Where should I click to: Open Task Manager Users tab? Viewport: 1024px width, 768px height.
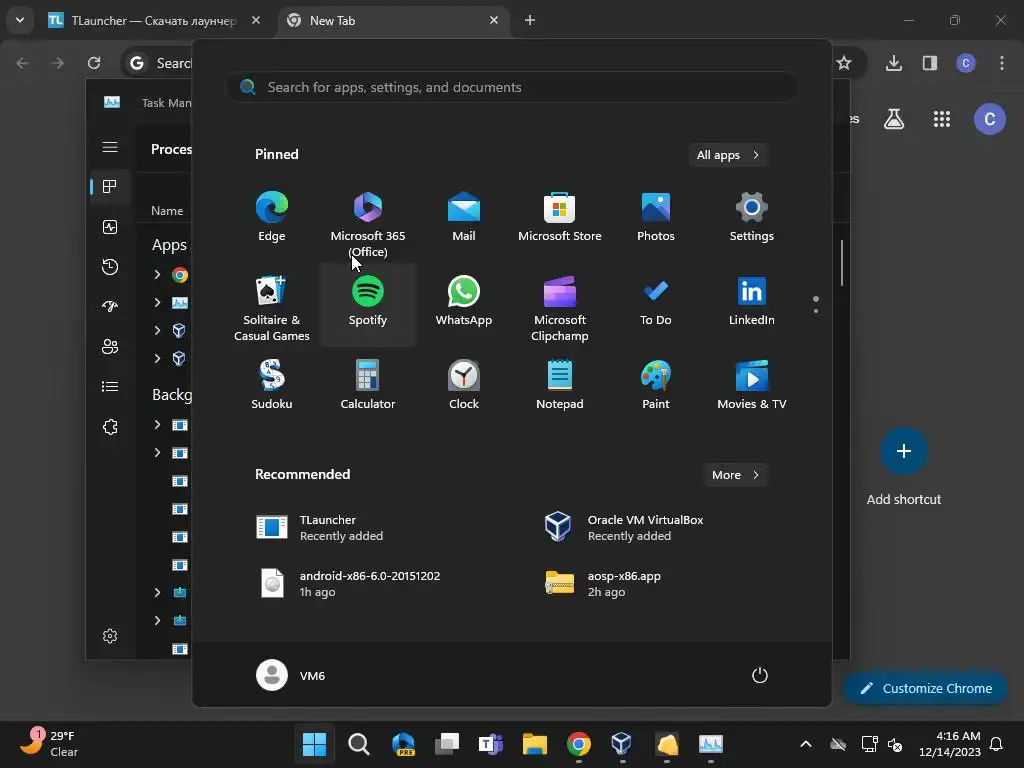110,346
